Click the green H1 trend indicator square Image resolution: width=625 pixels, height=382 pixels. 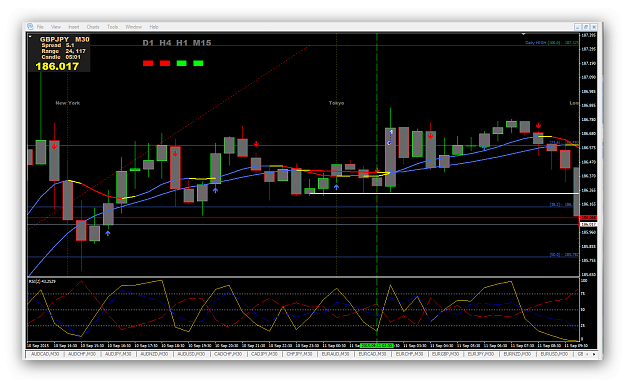pos(181,63)
